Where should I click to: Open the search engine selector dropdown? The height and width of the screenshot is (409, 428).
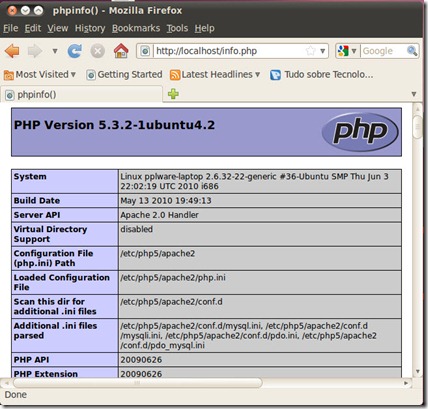tap(347, 51)
